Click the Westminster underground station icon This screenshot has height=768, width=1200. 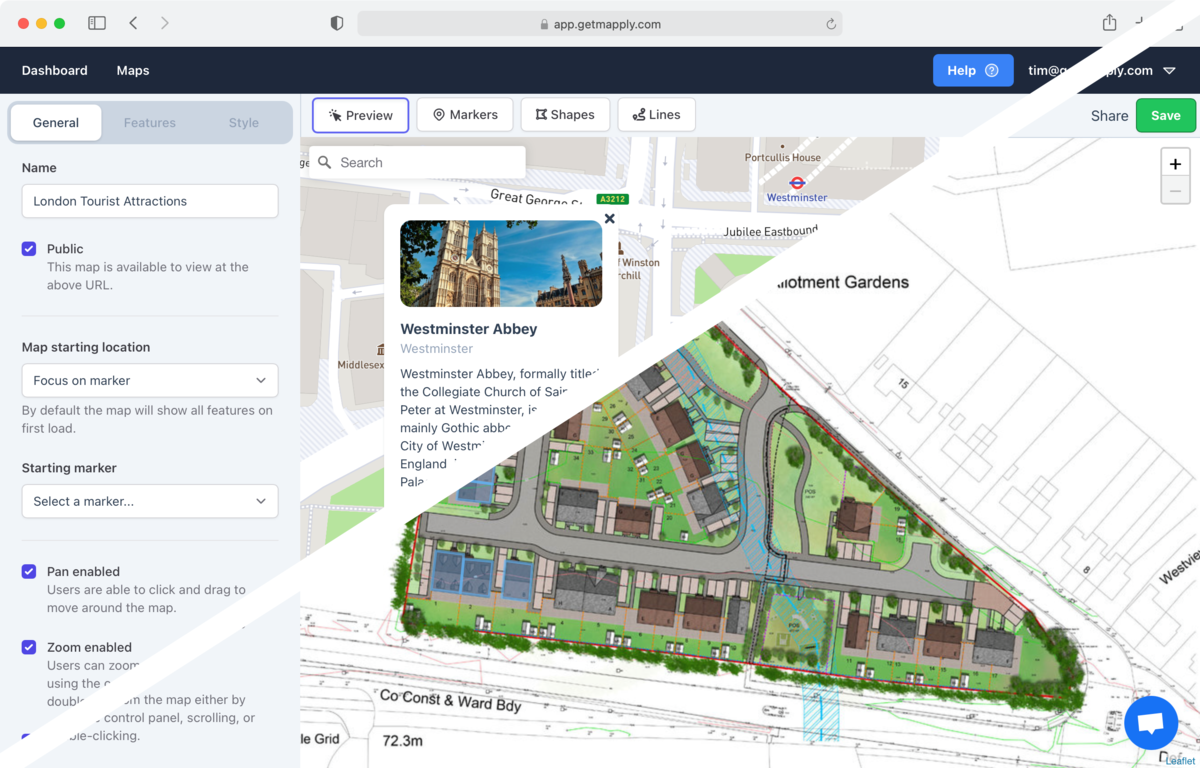(797, 183)
